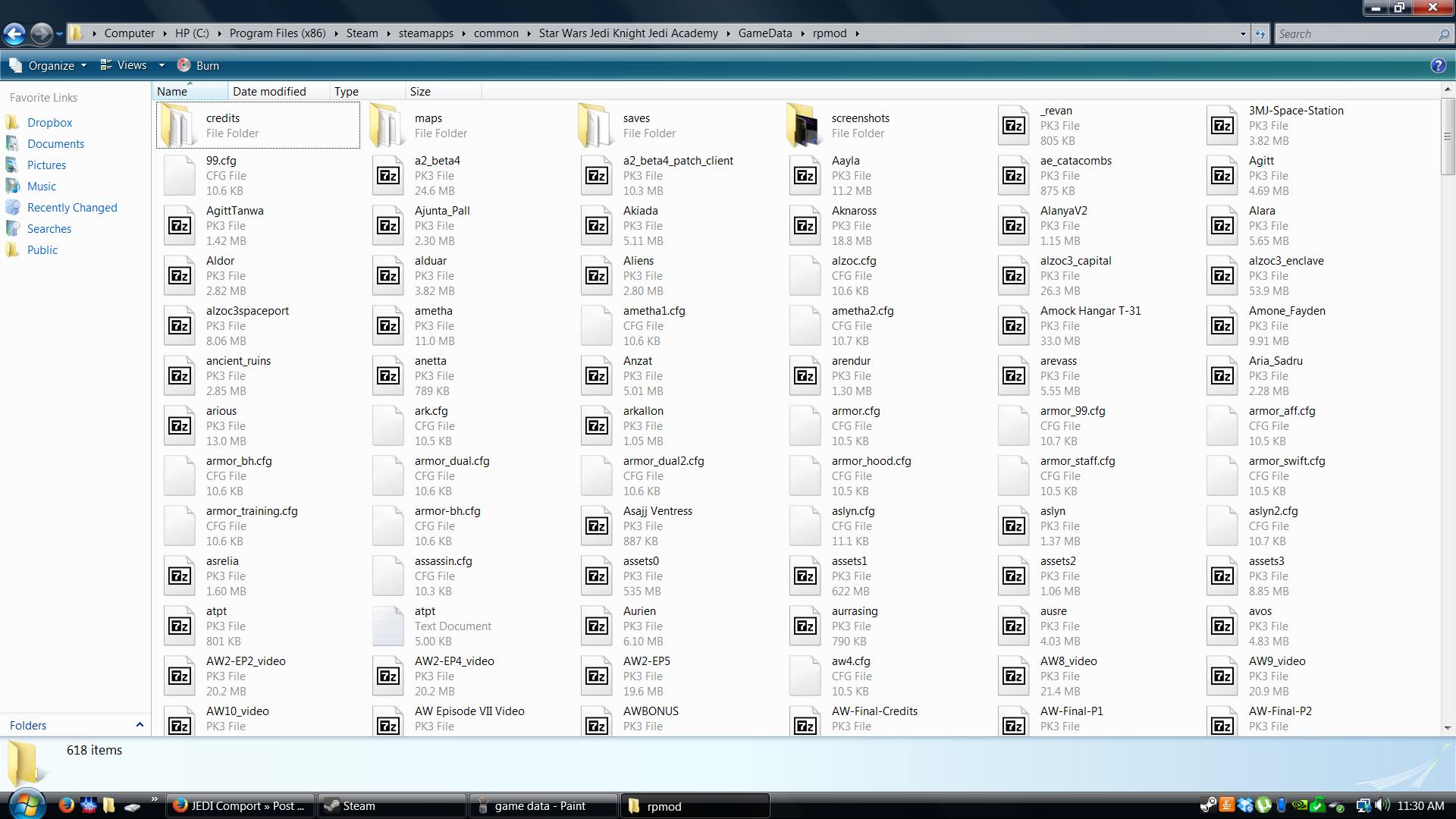
Task: Open the Recently Changed link
Action: [x=72, y=208]
